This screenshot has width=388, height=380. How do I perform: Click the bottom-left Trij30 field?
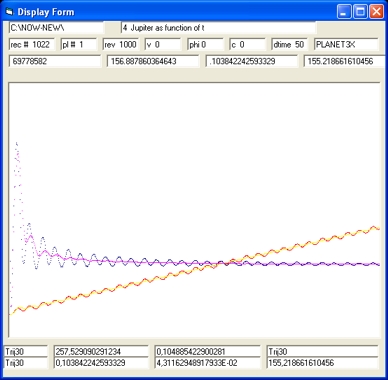click(26, 363)
